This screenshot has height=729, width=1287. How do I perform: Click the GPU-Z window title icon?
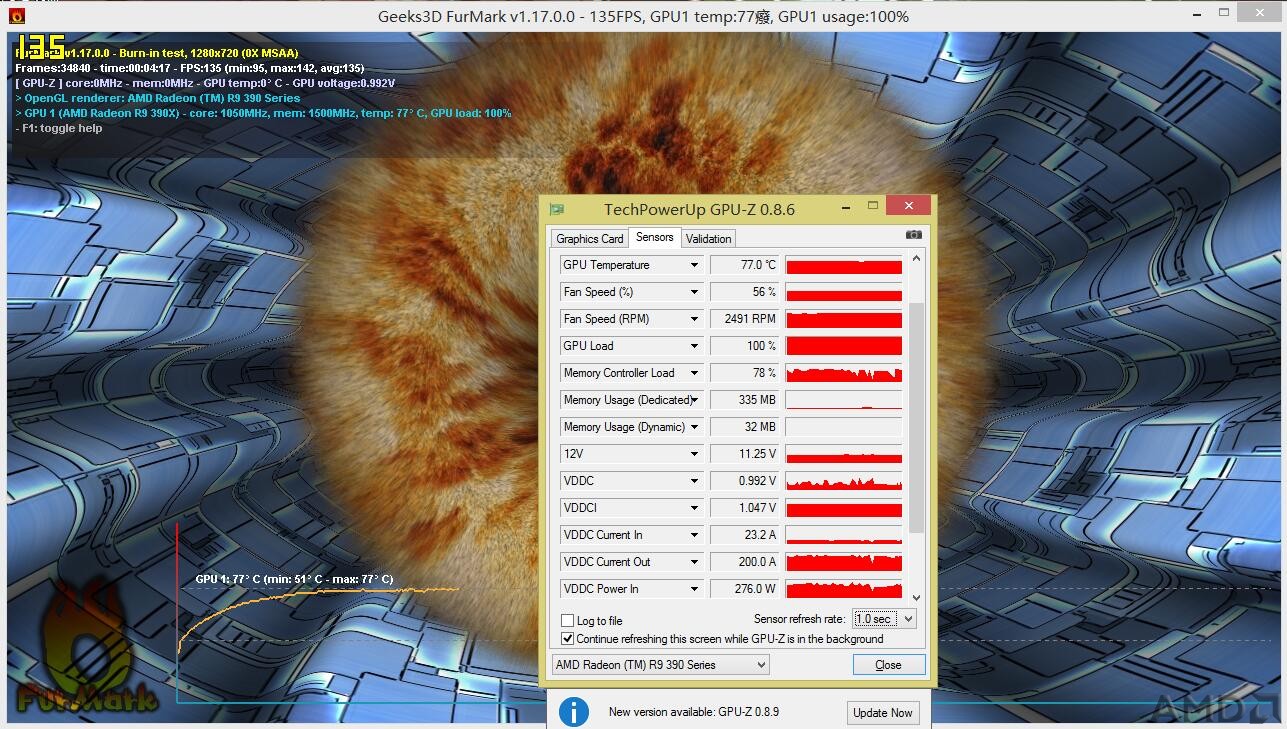557,209
